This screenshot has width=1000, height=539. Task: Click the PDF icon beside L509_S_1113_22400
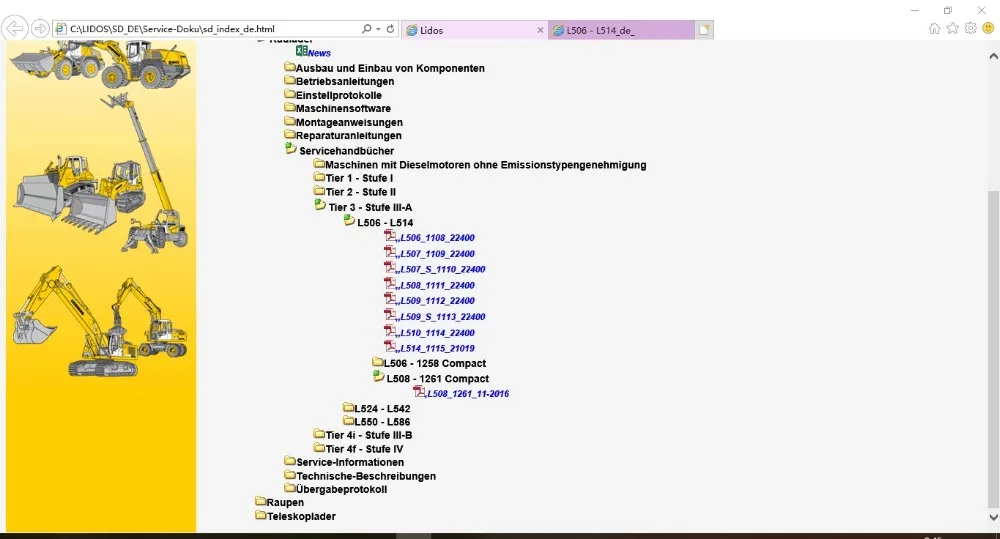click(x=390, y=314)
